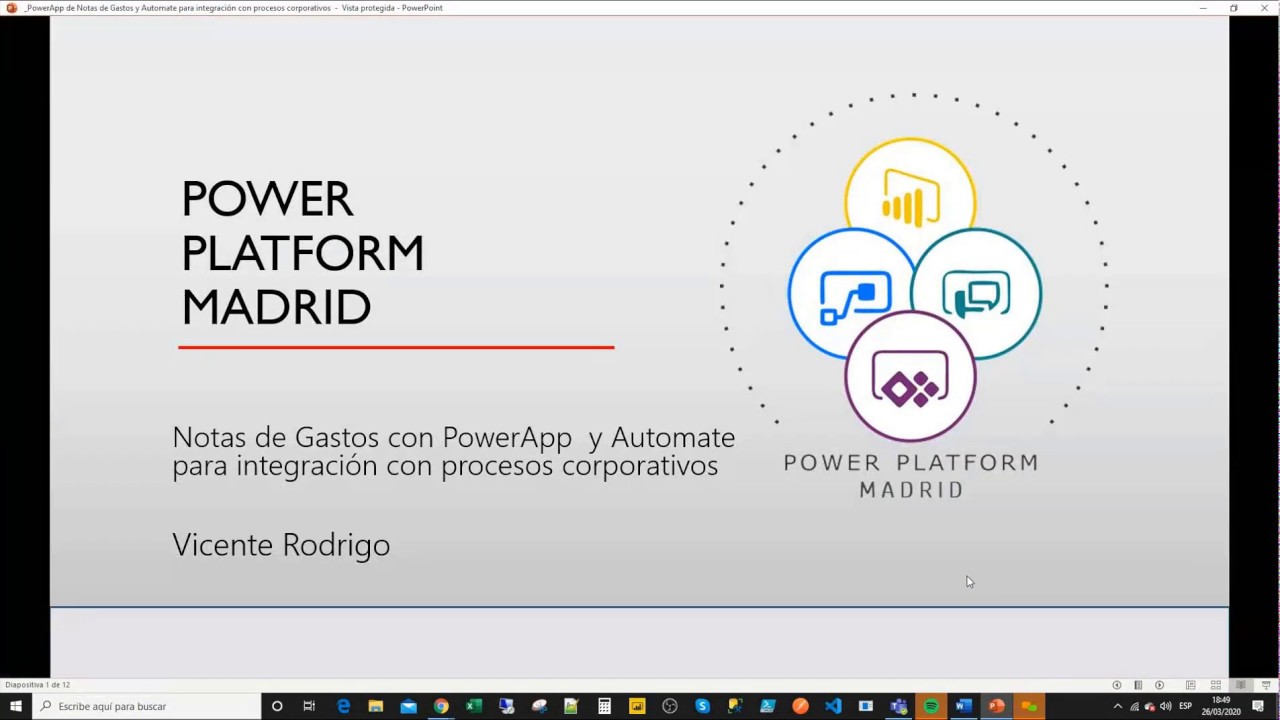Select the PowerPoint taskbar button

(x=996, y=706)
